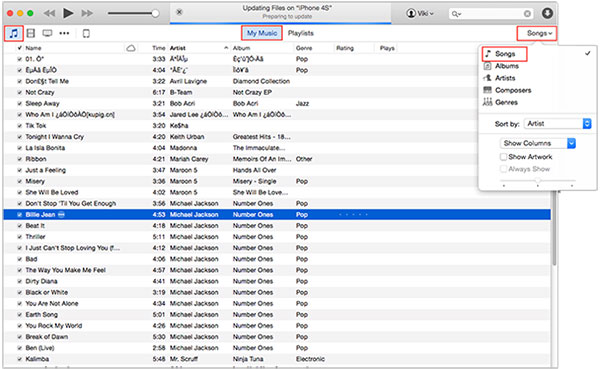This screenshot has width=600, height=369.
Task: Uncheck the Sleep Away song checkbox
Action: (x=20, y=103)
